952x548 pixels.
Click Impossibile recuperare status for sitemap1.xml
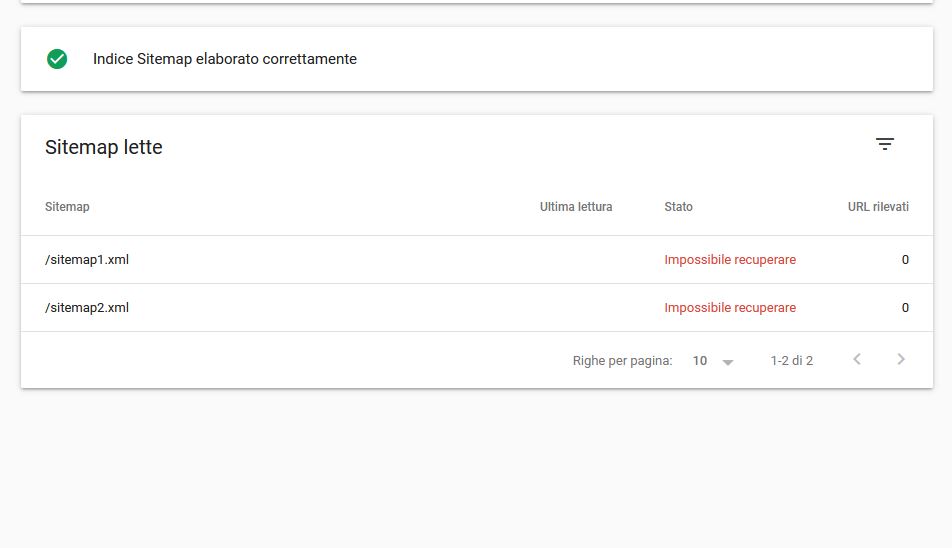730,260
